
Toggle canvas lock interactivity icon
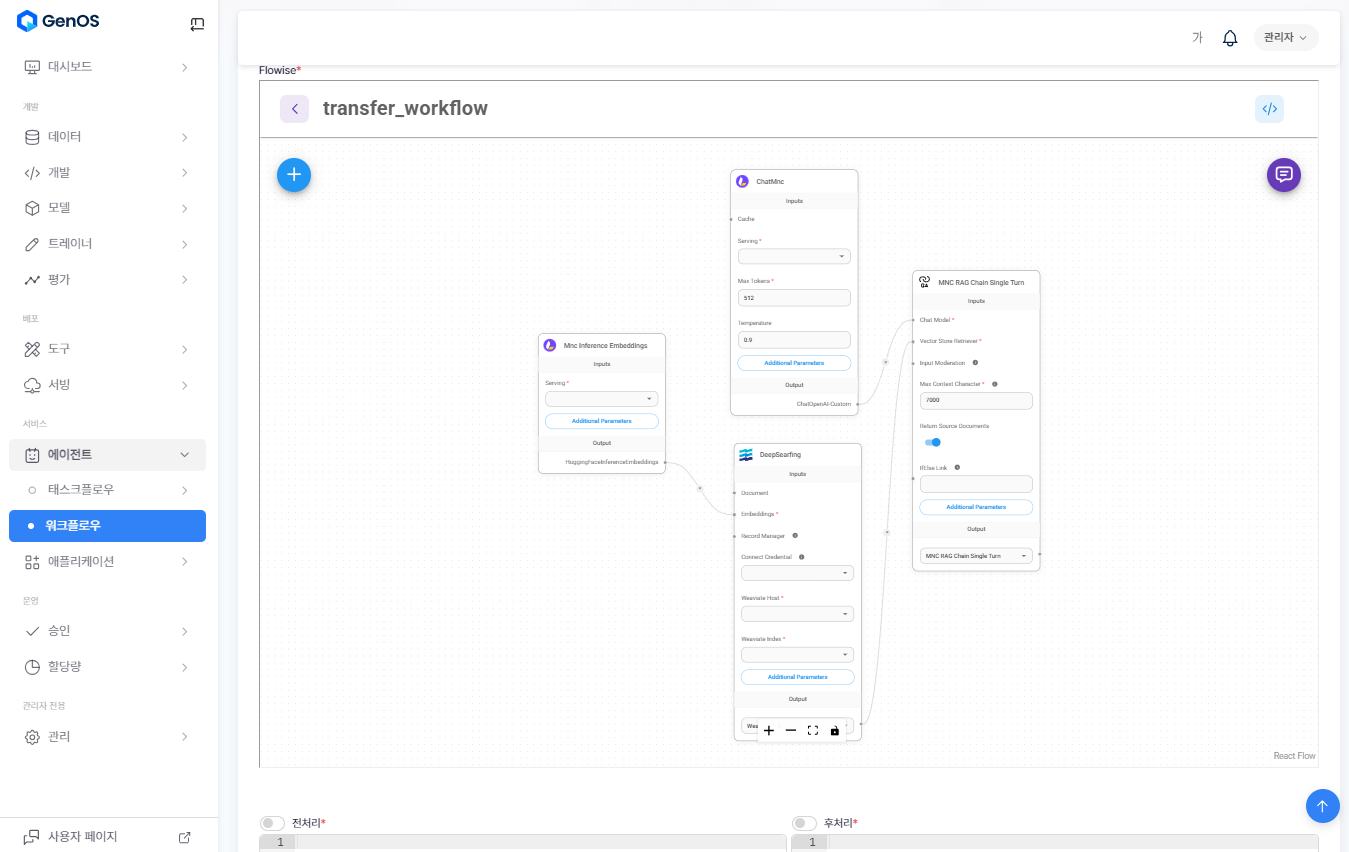[835, 731]
